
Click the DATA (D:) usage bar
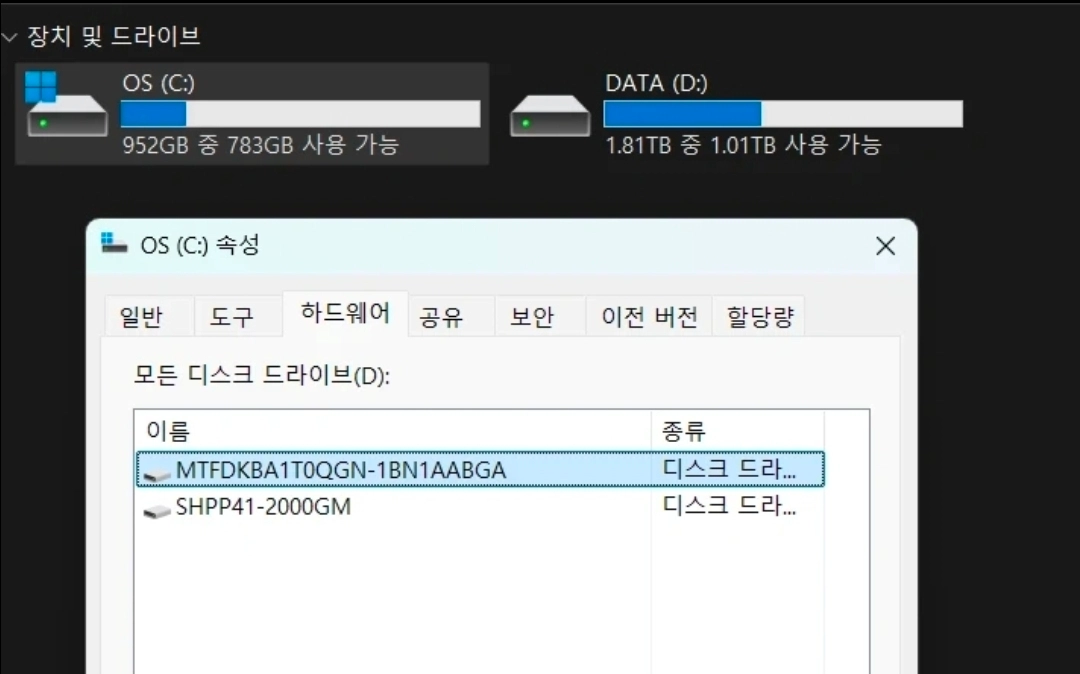[x=783, y=114]
